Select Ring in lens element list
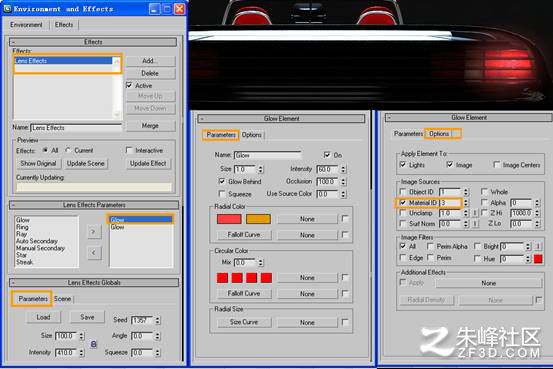 click(22, 227)
